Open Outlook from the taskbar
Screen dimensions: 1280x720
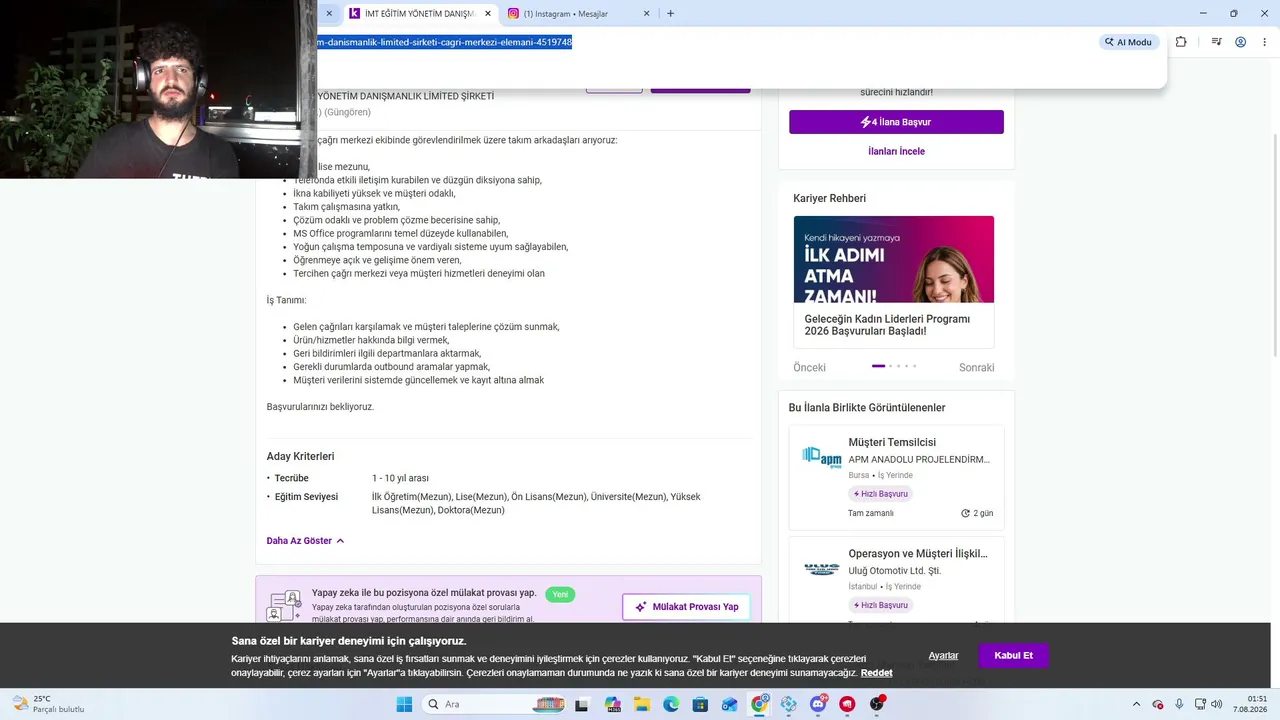coord(730,704)
